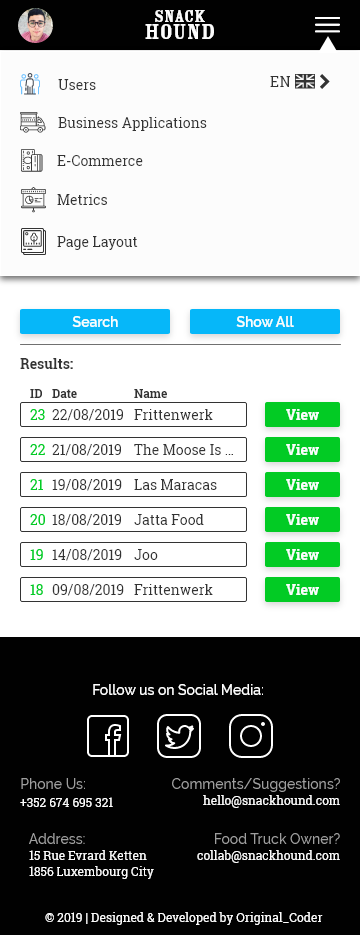The height and width of the screenshot is (935, 360).
Task: Click the food truck Business Applications icon
Action: coord(32,122)
